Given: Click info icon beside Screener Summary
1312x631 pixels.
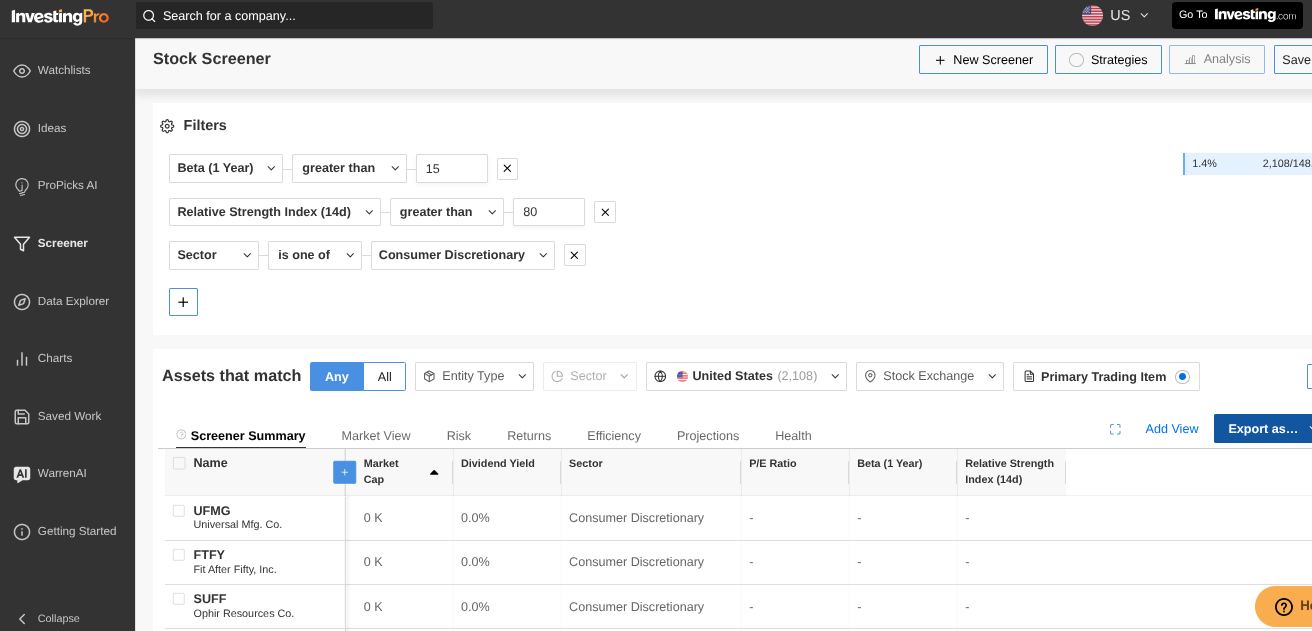Looking at the screenshot, I should tap(181, 435).
